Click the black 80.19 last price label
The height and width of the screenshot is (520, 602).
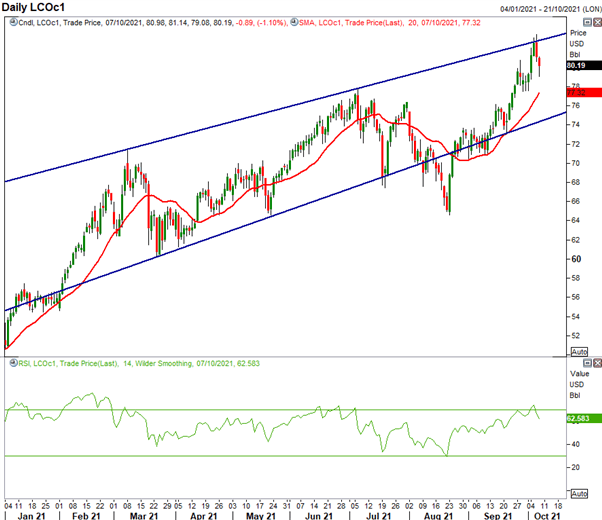584,66
